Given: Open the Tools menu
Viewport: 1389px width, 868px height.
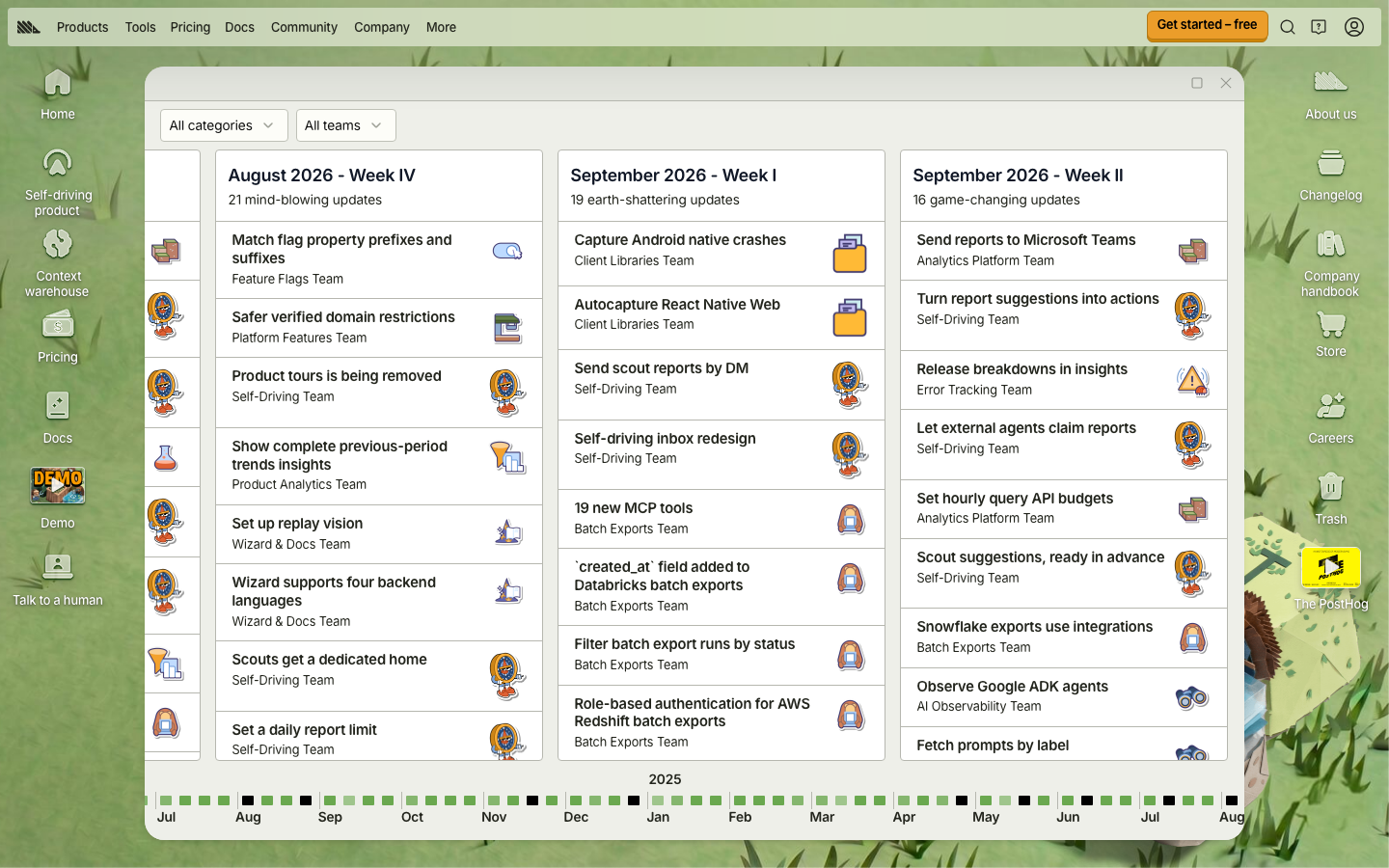Looking at the screenshot, I should (140, 27).
